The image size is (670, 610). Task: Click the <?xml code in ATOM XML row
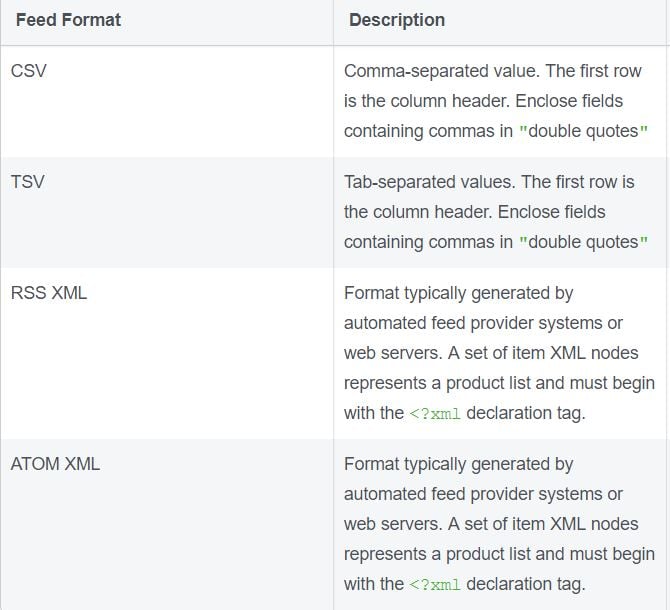tap(435, 585)
